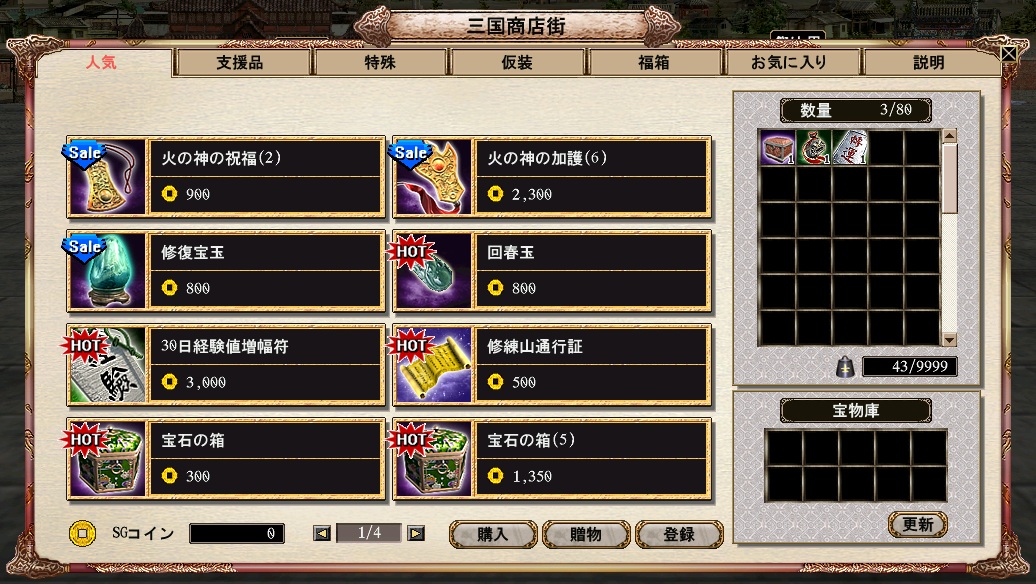The height and width of the screenshot is (584, 1036).
Task: Click the white talisman inventory item
Action: click(x=850, y=147)
